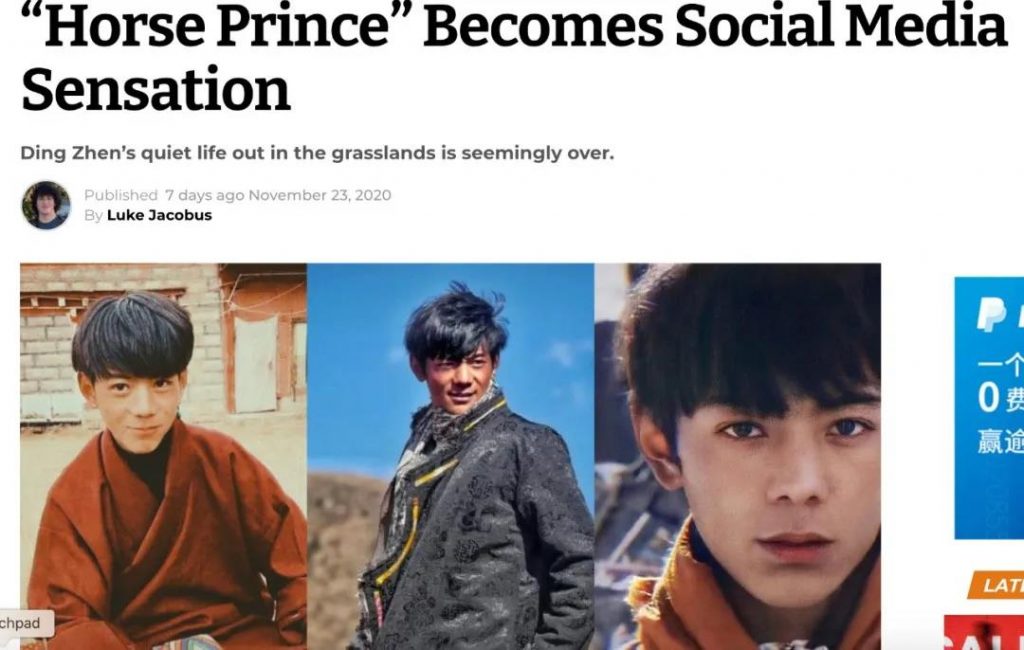Open the middle photo with the blue sky
Viewport: 1024px width, 650px height.
pos(451,457)
